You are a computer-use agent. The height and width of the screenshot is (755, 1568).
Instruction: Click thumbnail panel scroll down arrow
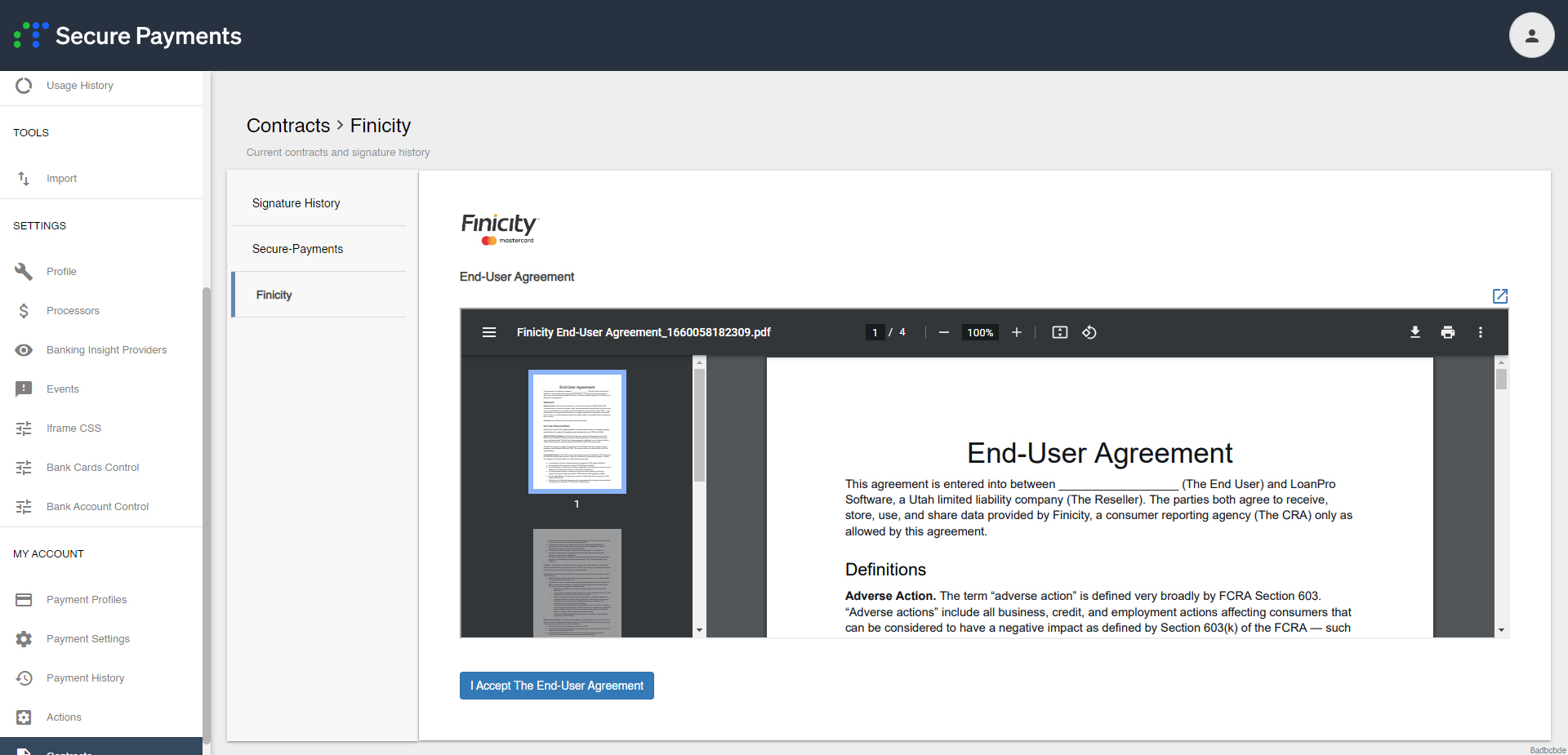coord(699,630)
